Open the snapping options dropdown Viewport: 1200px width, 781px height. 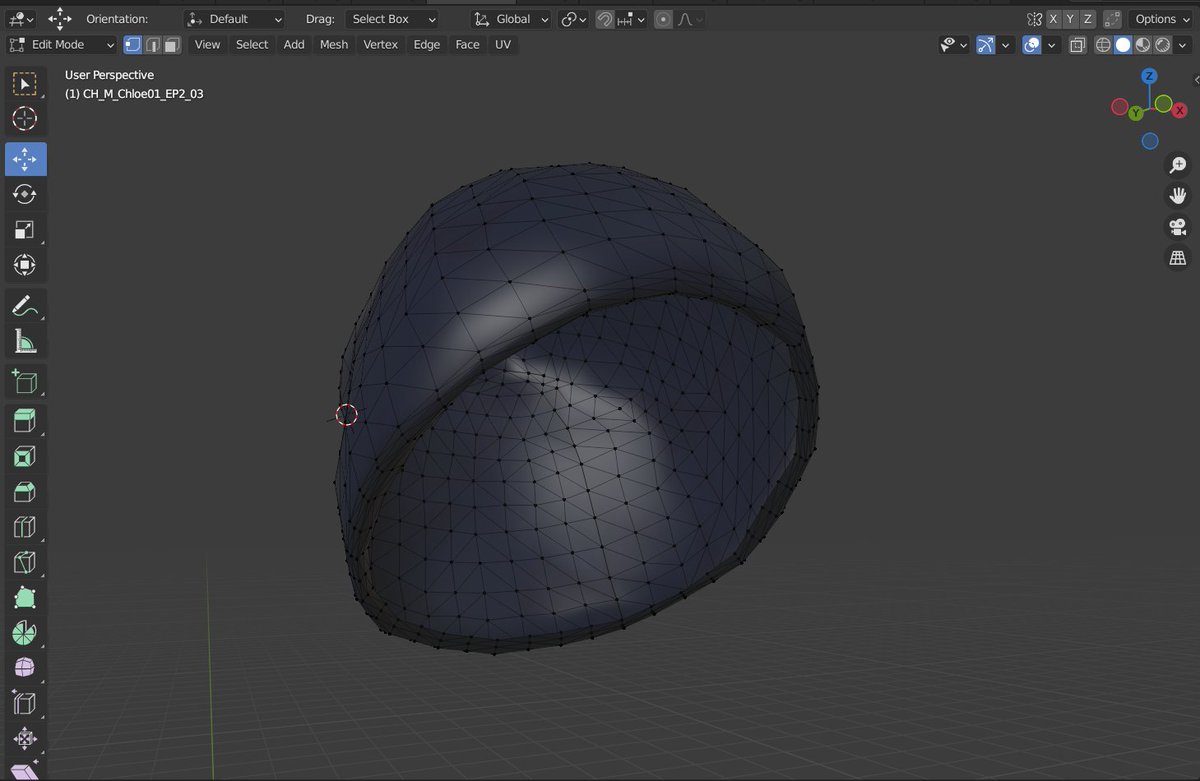point(631,19)
